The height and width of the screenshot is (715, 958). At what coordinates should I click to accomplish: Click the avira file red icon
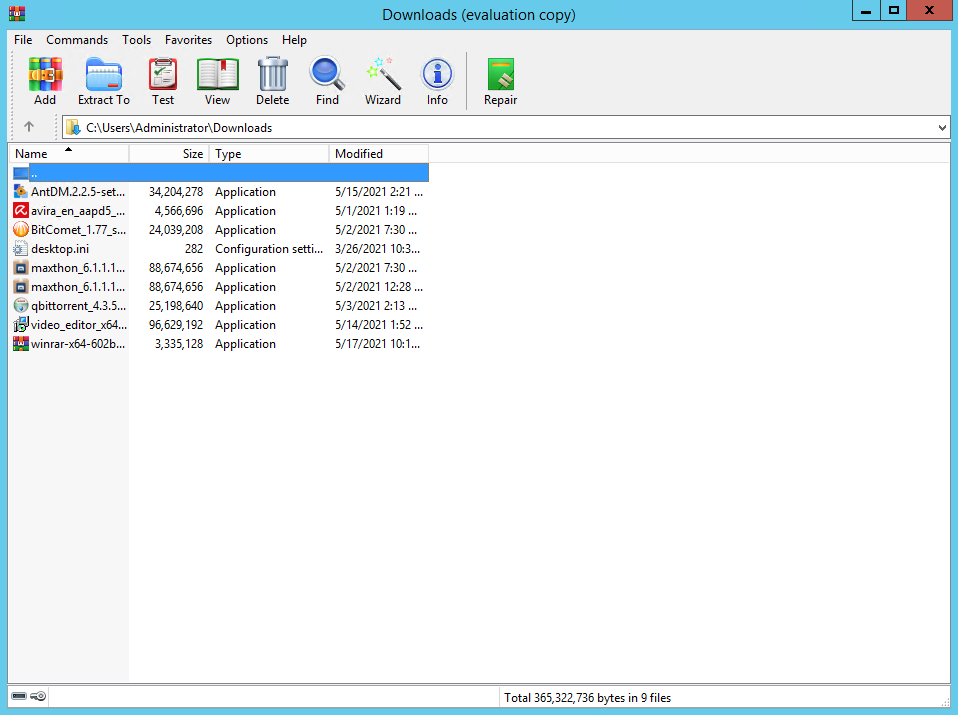pyautogui.click(x=21, y=211)
